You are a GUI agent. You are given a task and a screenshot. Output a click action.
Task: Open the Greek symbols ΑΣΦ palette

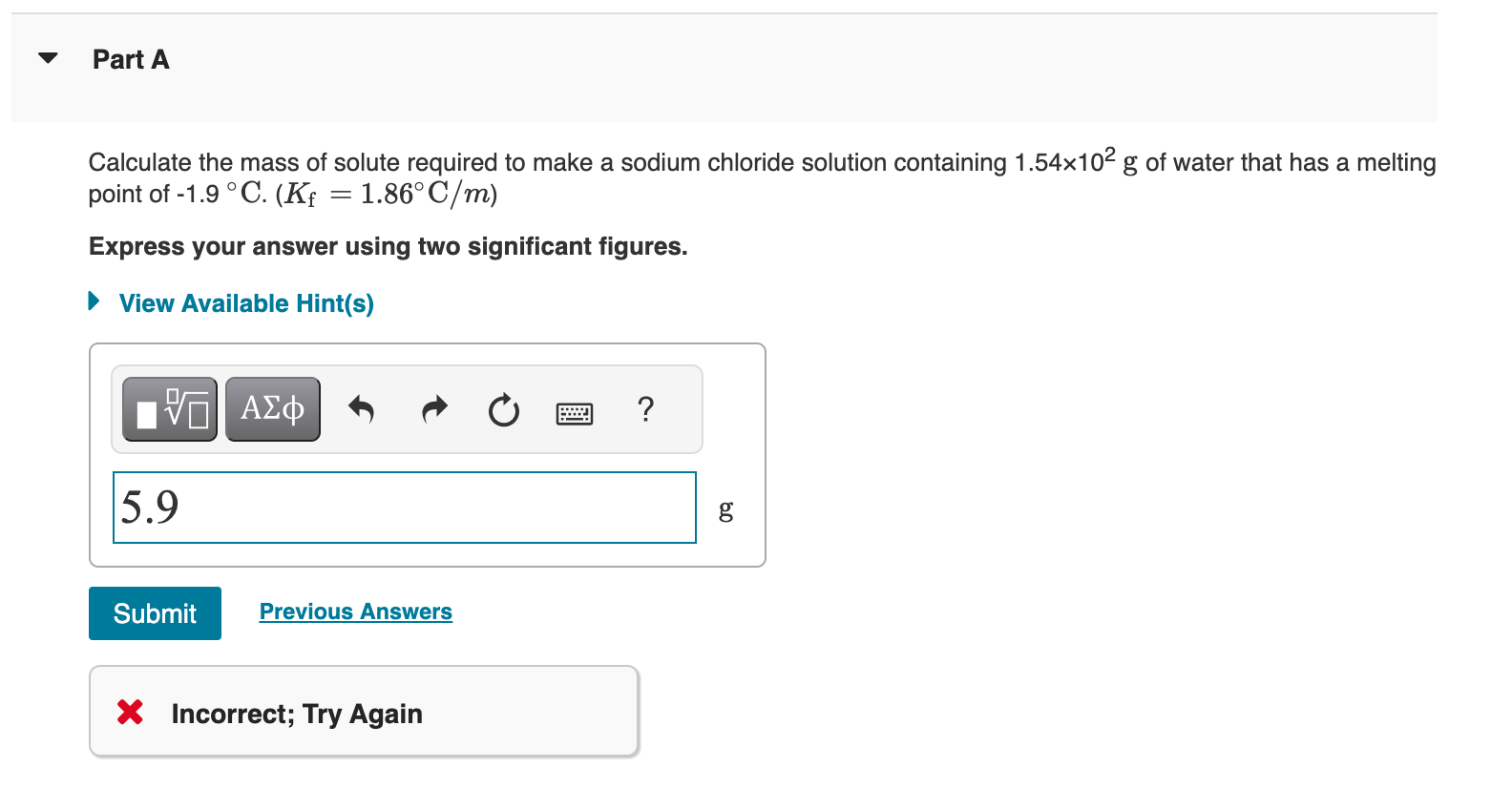[272, 408]
